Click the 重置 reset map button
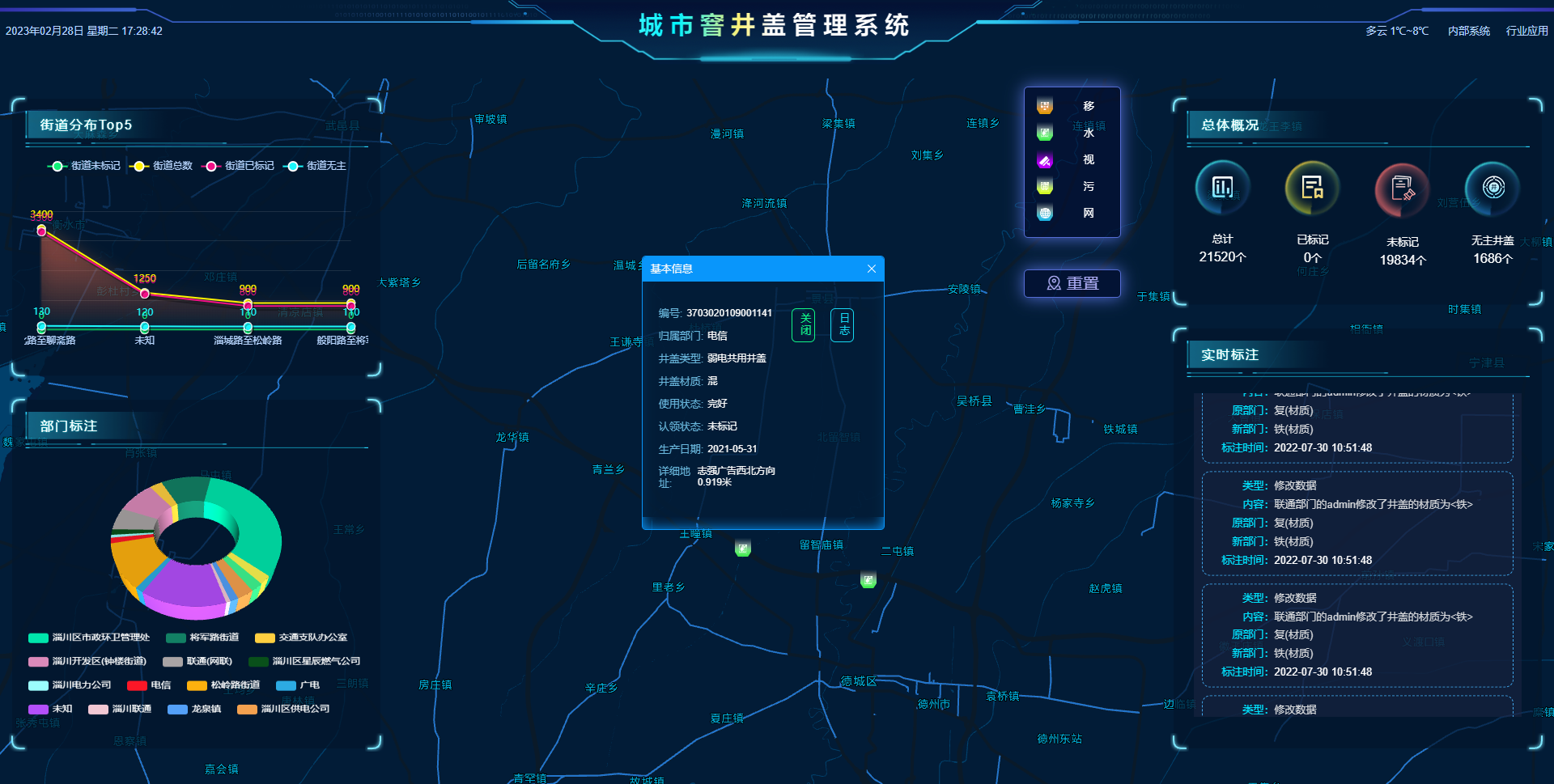 pyautogui.click(x=1072, y=283)
